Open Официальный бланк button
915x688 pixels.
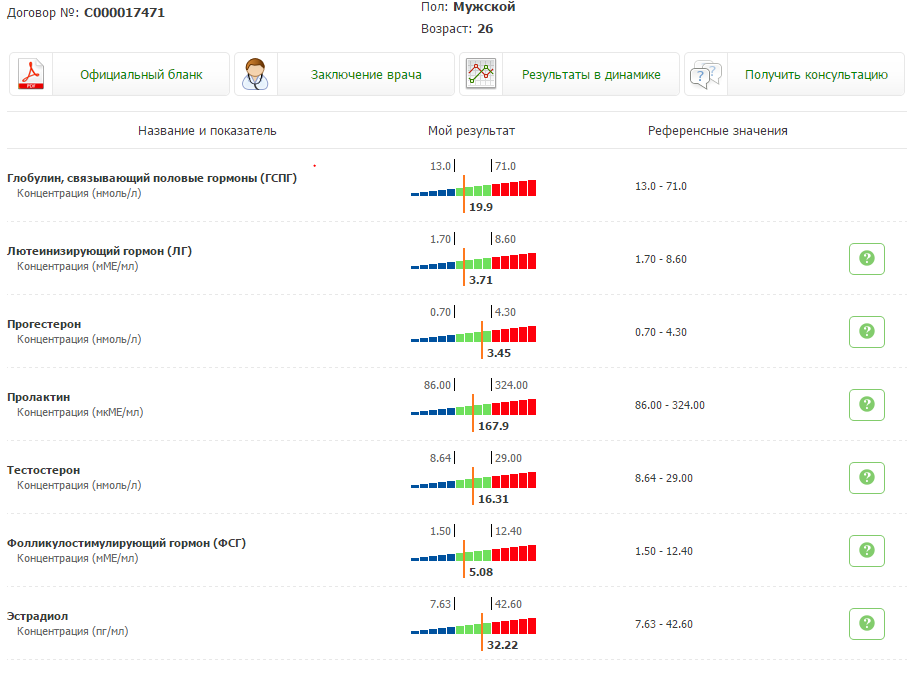click(141, 75)
